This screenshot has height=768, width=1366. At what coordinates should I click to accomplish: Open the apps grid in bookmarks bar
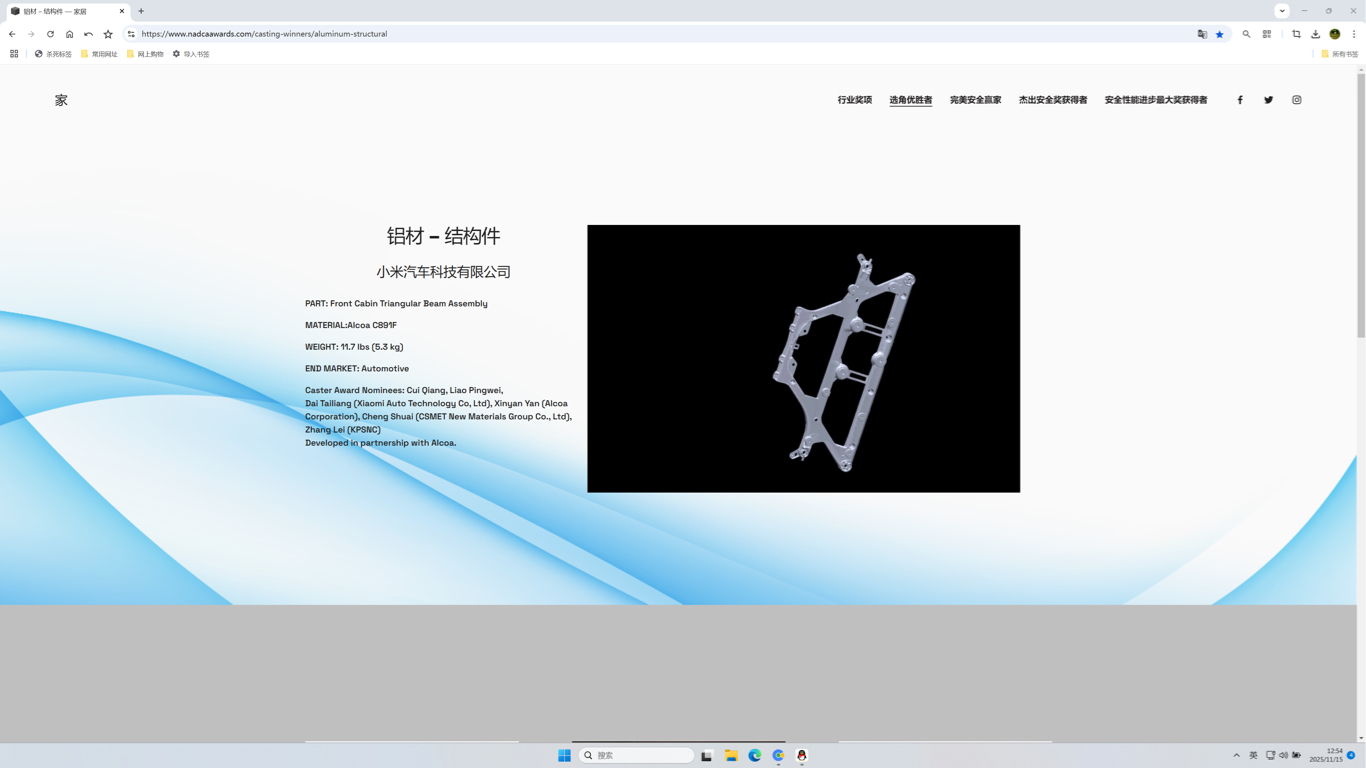pyautogui.click(x=14, y=54)
